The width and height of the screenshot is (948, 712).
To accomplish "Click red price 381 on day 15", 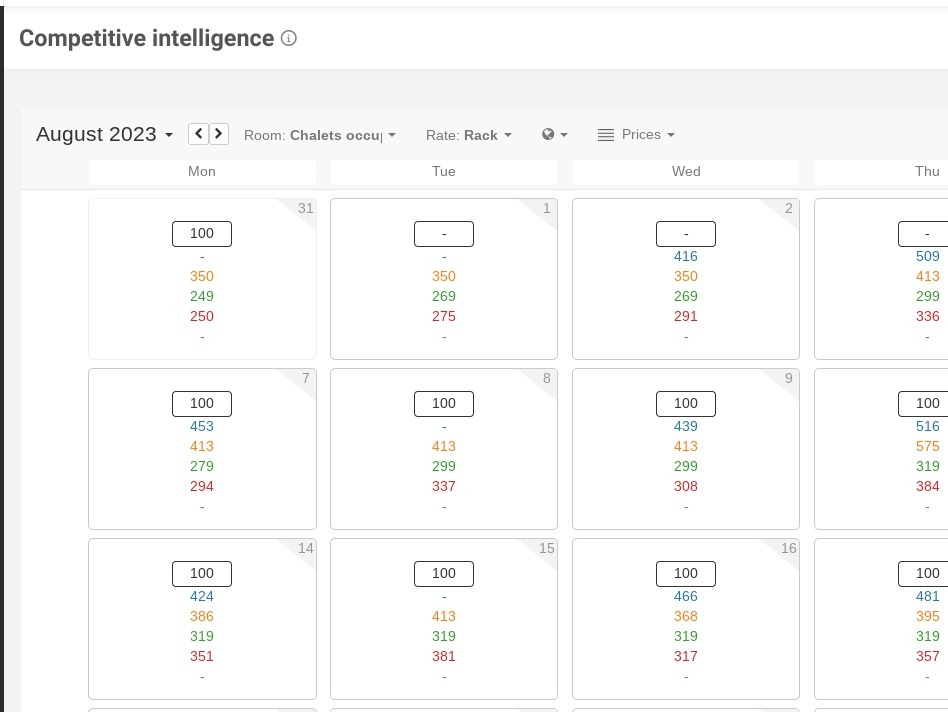I will tap(444, 656).
